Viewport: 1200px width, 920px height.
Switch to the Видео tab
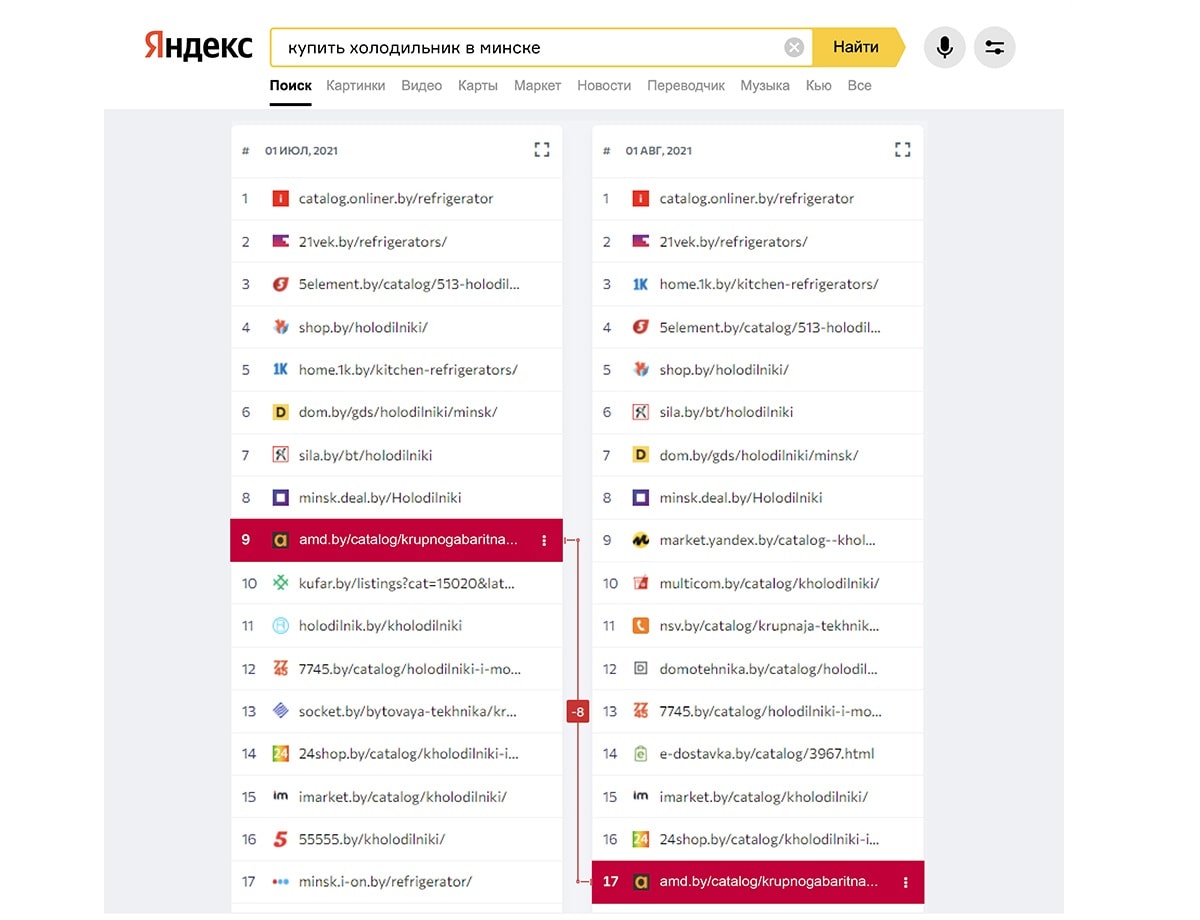pyautogui.click(x=421, y=86)
